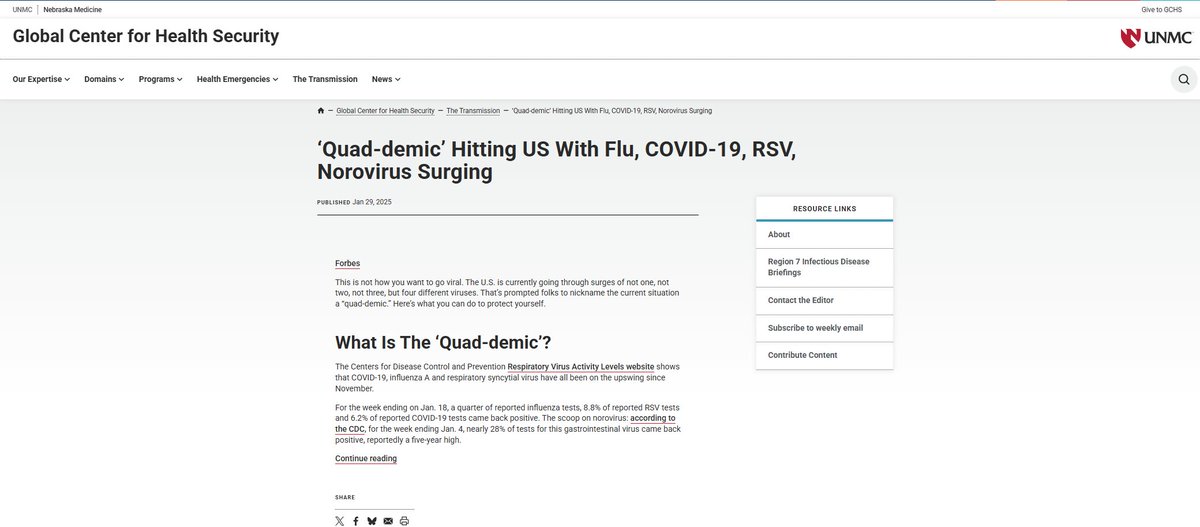
Task: Go to the home breadcrumb icon
Action: coord(320,110)
